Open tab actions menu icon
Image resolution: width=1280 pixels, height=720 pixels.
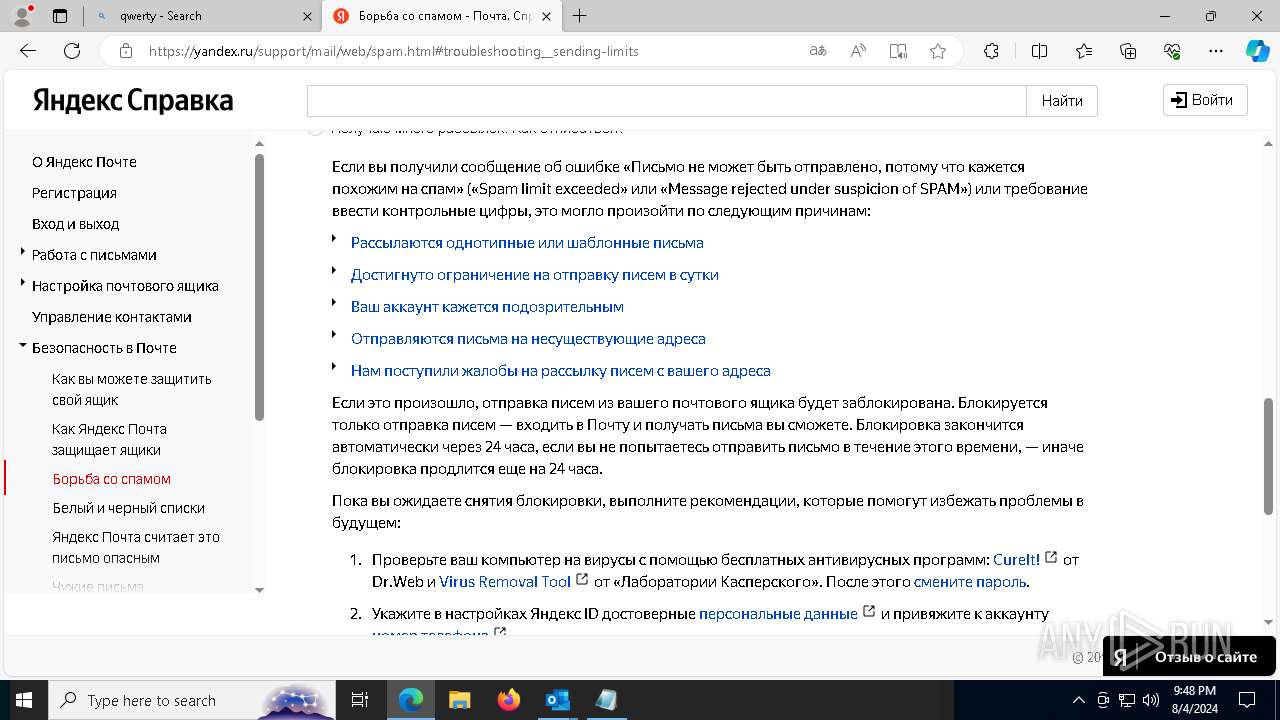pyautogui.click(x=60, y=16)
